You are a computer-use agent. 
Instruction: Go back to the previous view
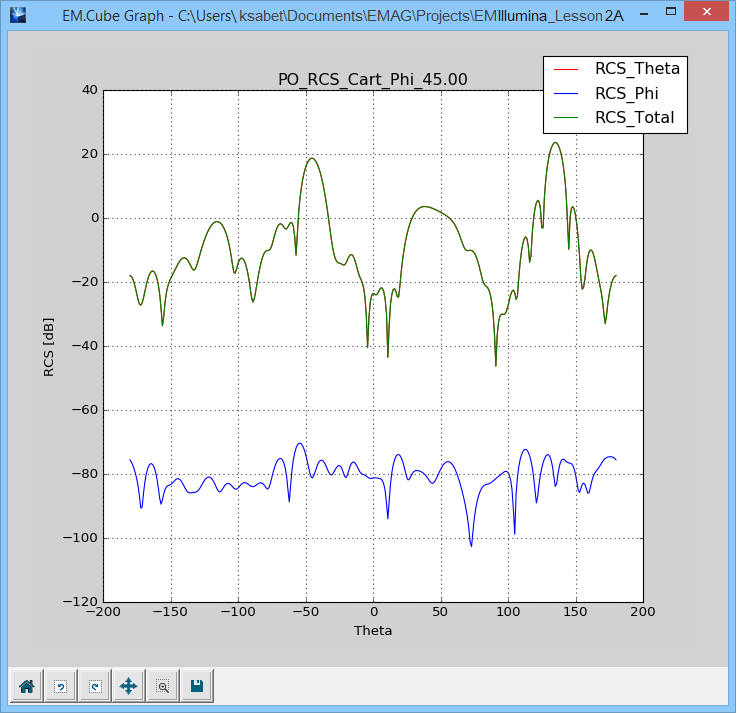tap(61, 686)
